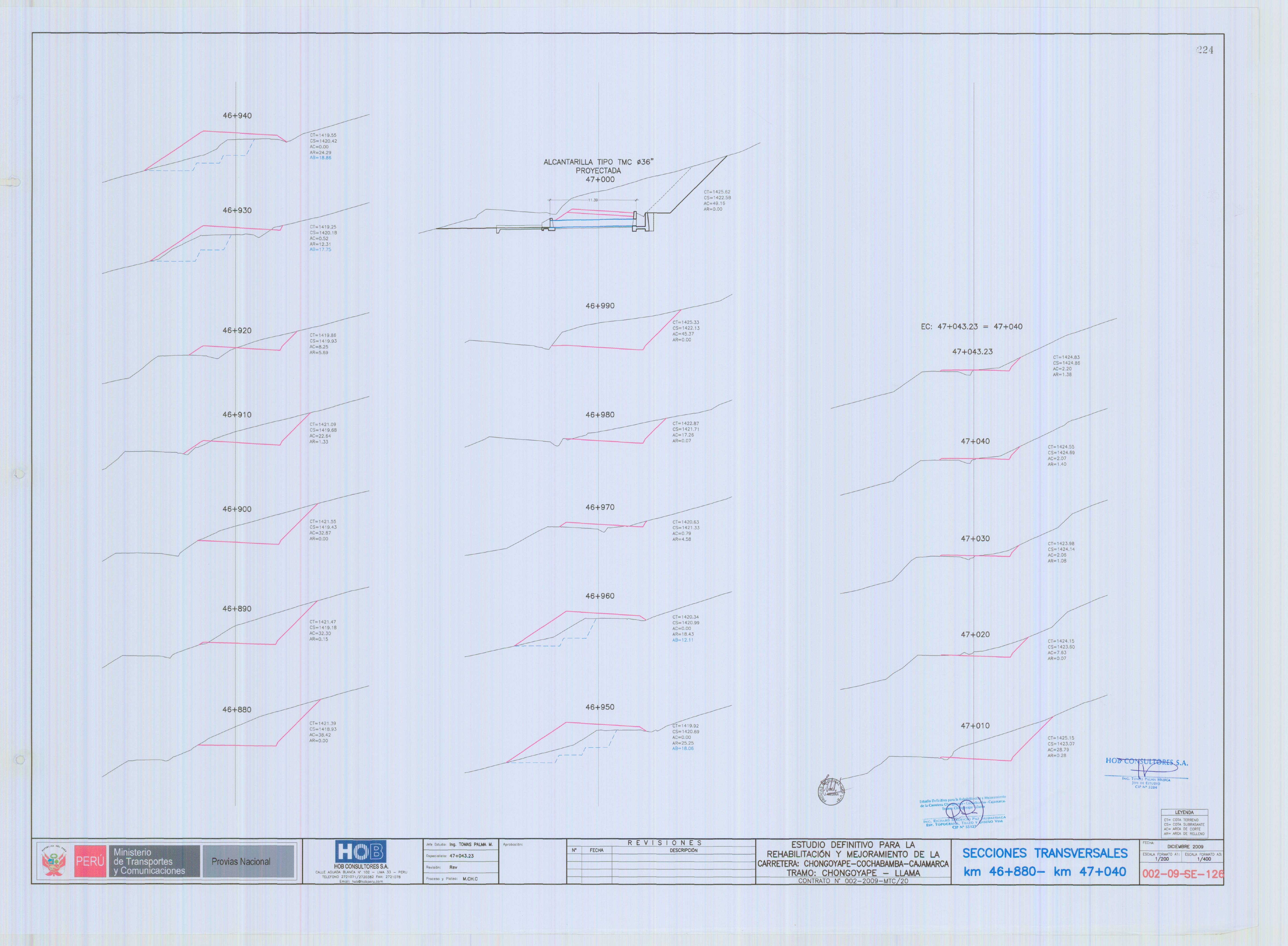The height and width of the screenshot is (946, 1288).
Task: Click the section label 47+043.23 above cross-section
Action: [972, 352]
